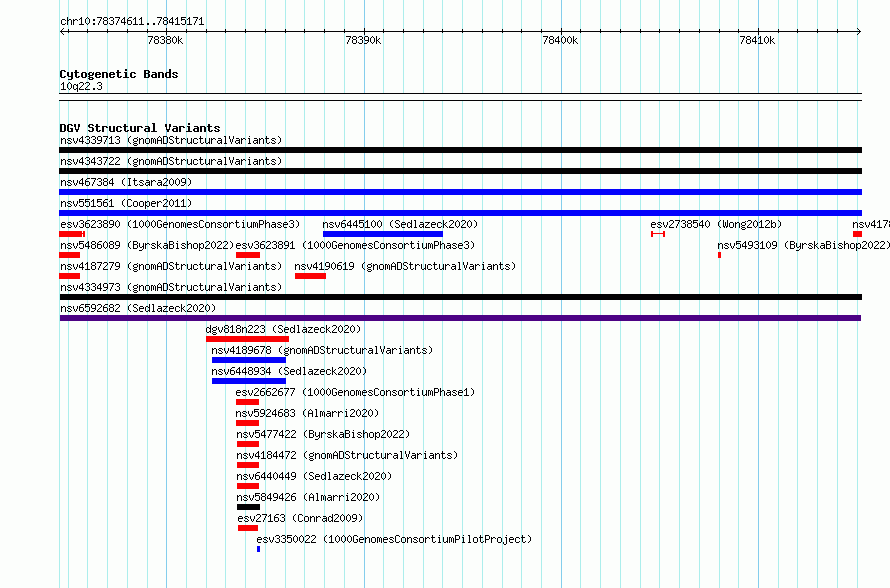Image resolution: width=890 pixels, height=588 pixels.
Task: Select the blue bar under nsv4189678
Action: [249, 360]
